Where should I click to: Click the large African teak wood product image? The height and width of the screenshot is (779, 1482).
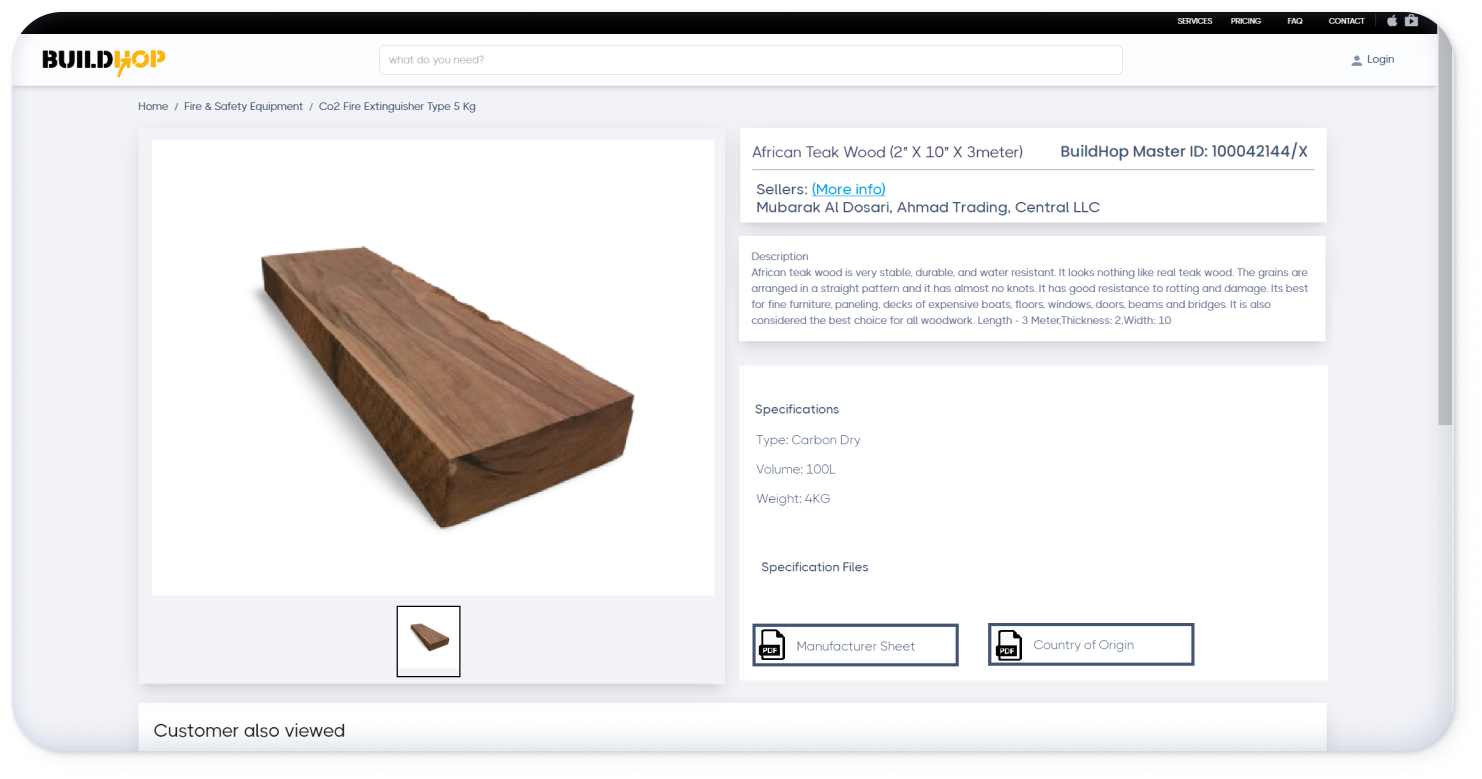pyautogui.click(x=432, y=367)
